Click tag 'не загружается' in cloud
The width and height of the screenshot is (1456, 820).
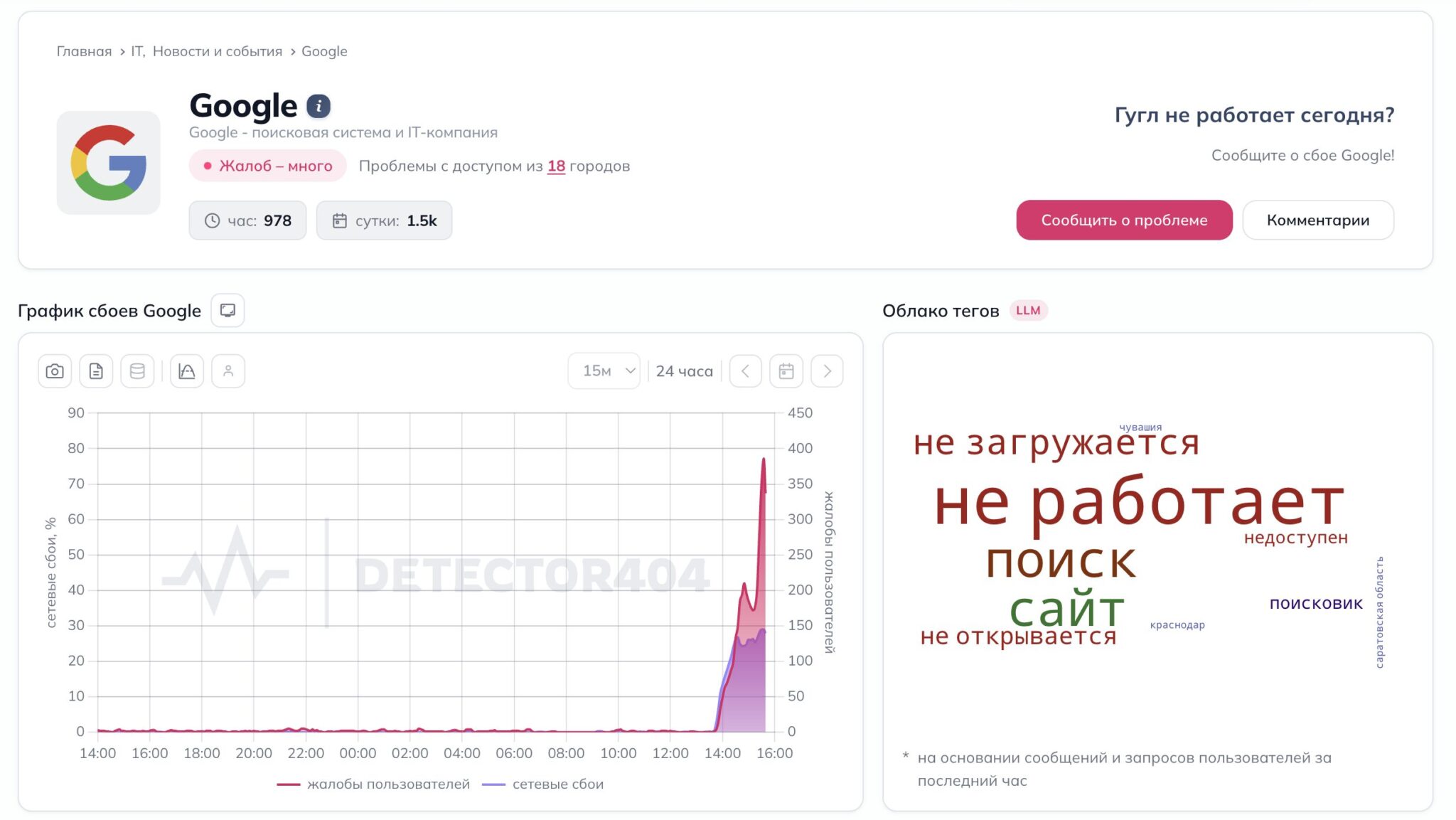pos(1056,443)
